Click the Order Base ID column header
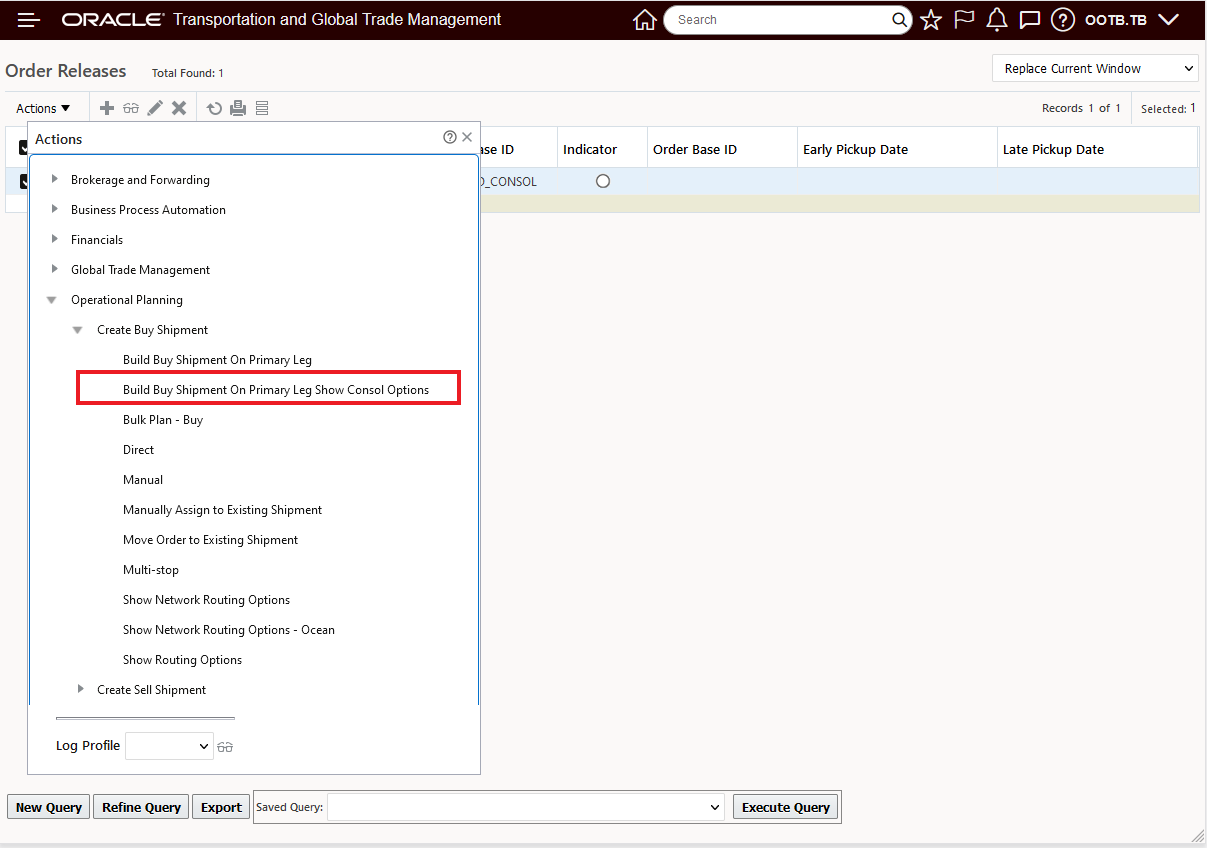Screen dimensions: 1207x848 (x=695, y=149)
